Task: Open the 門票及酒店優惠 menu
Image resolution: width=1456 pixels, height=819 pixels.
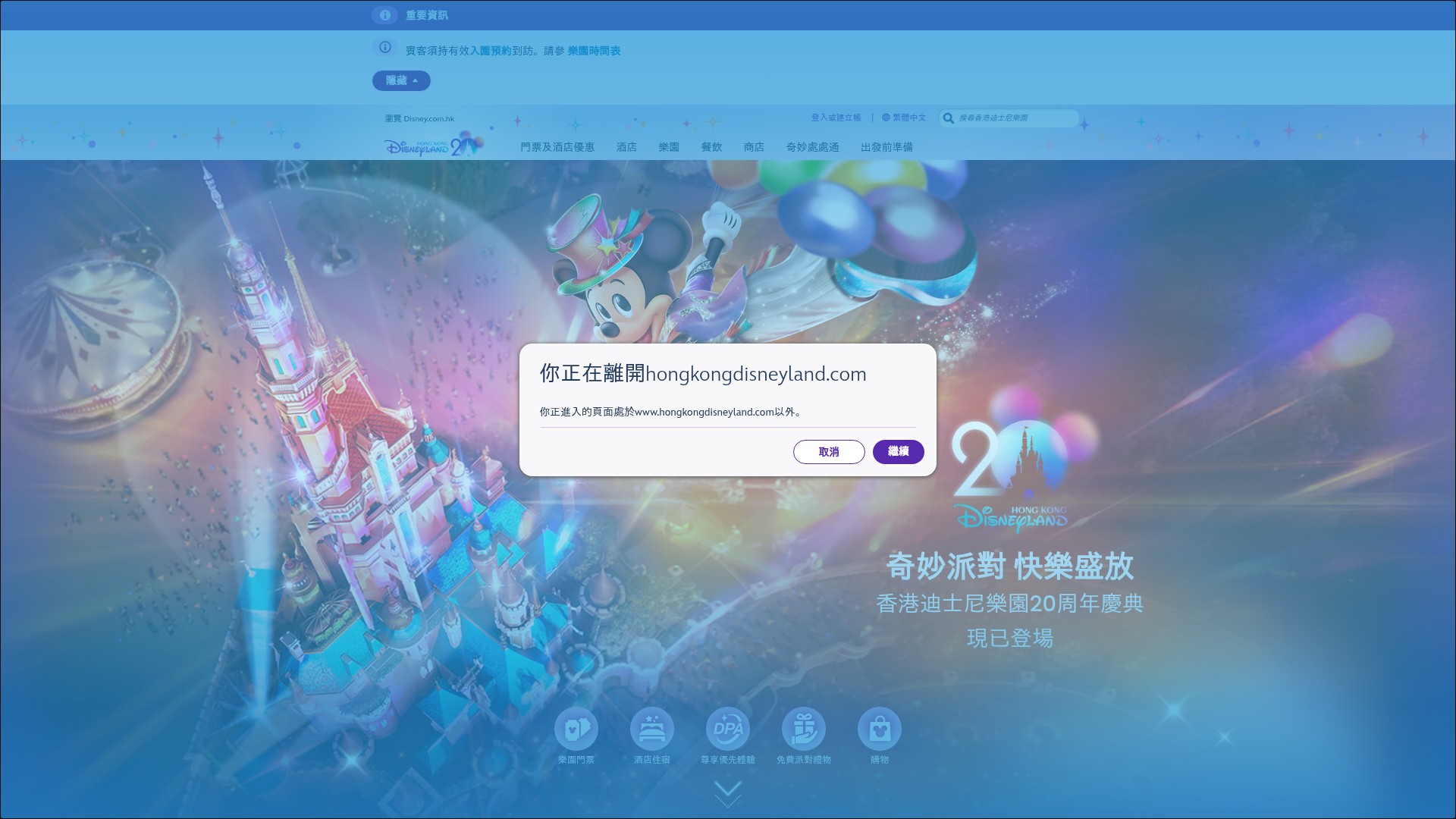Action: point(557,147)
